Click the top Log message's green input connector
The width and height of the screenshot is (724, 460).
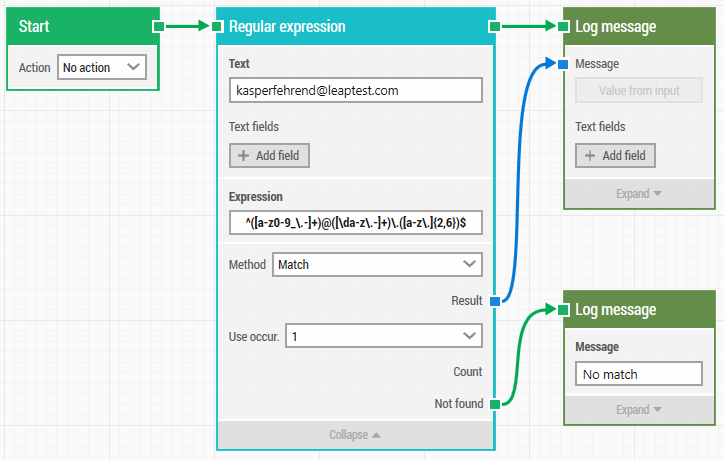click(x=564, y=27)
